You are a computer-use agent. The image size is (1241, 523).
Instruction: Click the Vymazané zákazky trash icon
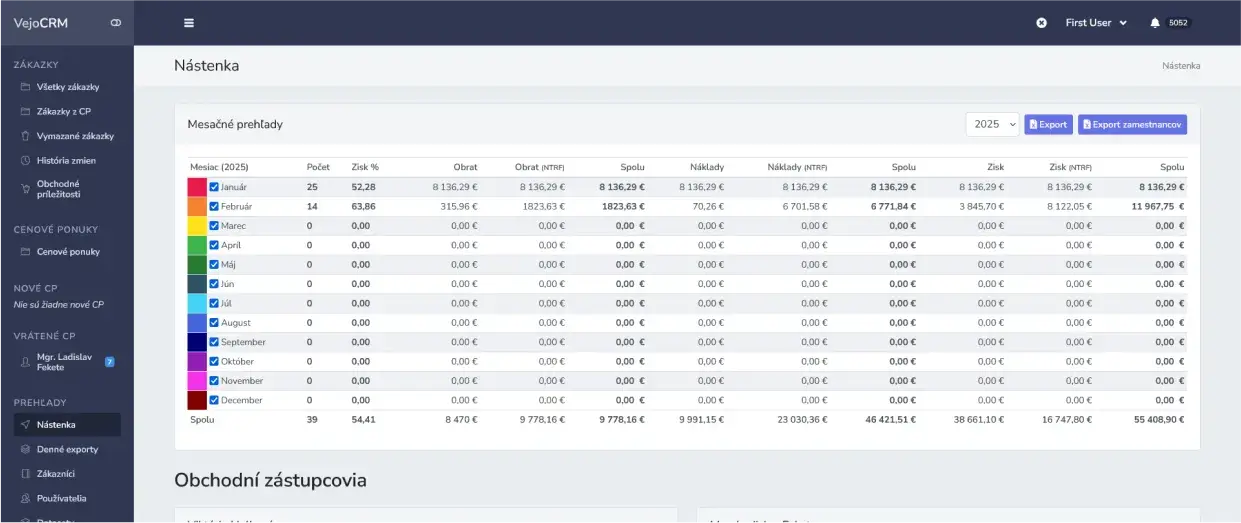[x=26, y=136]
